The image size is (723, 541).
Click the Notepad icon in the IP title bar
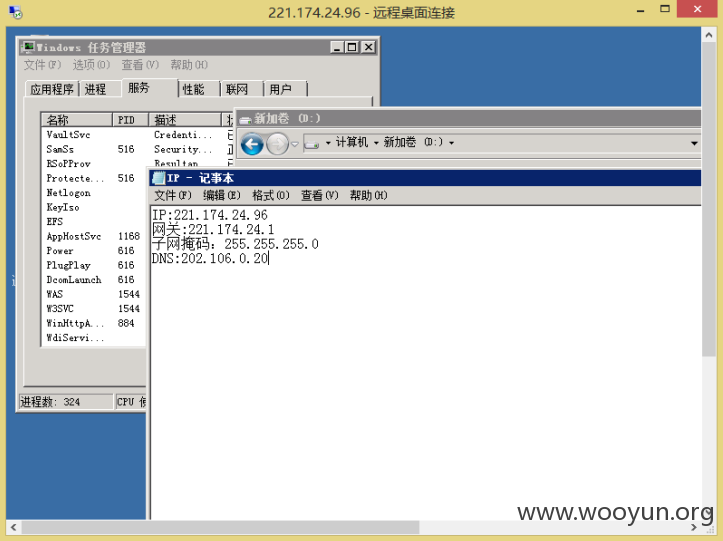pos(158,178)
